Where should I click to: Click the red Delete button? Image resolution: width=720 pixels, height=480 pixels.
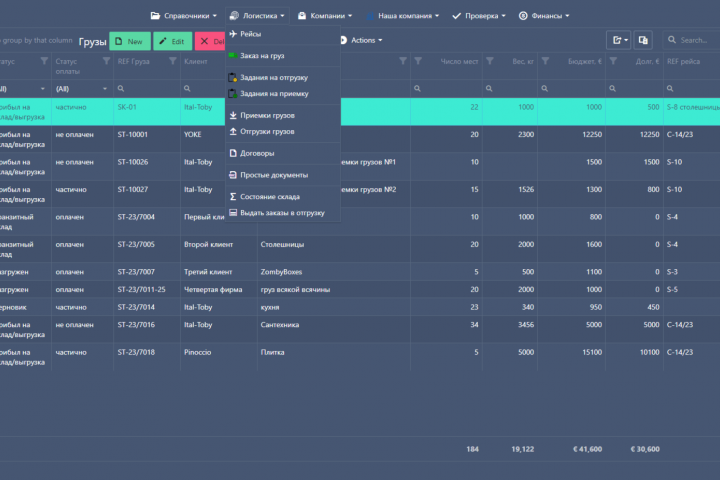click(x=210, y=41)
